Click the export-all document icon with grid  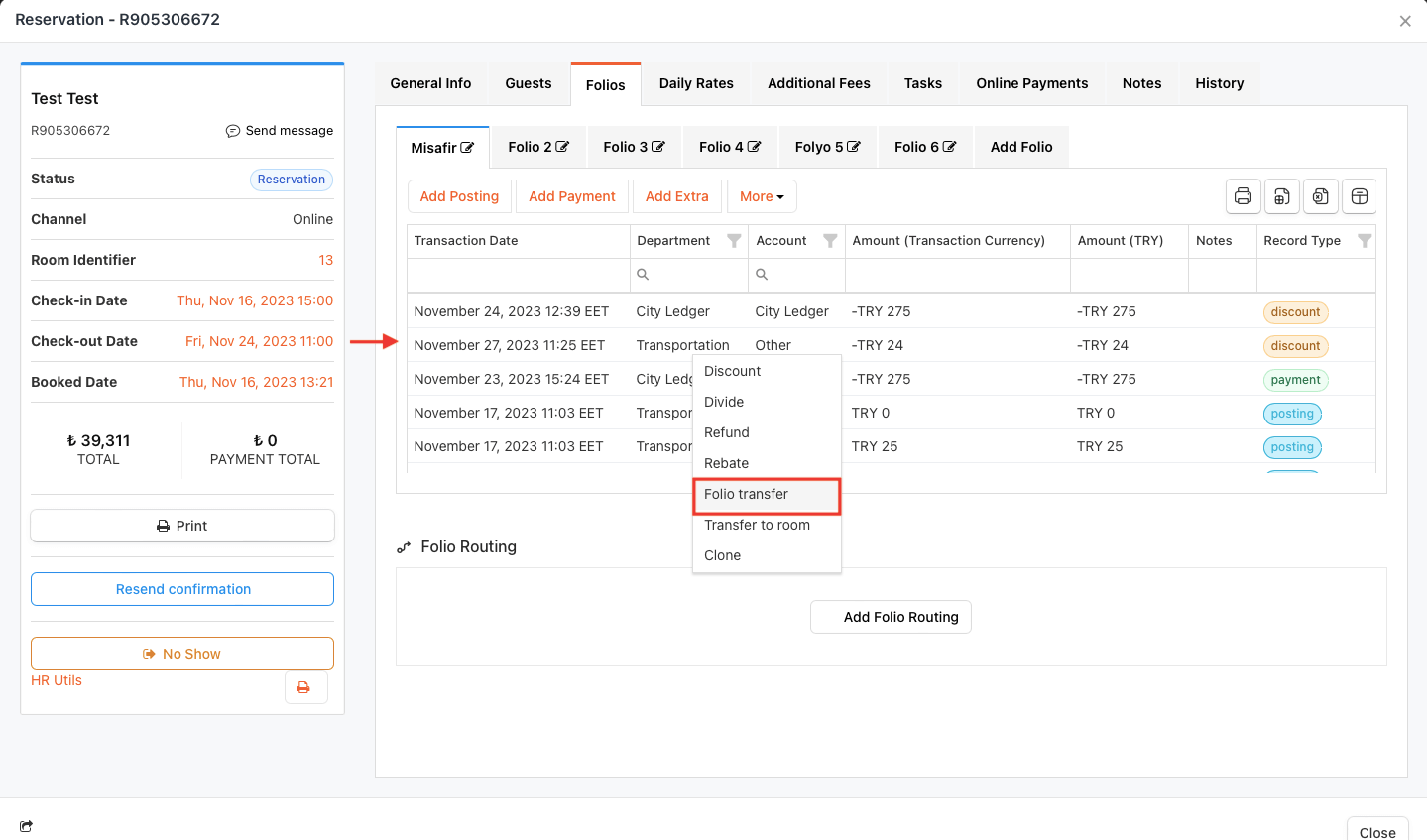1281,196
